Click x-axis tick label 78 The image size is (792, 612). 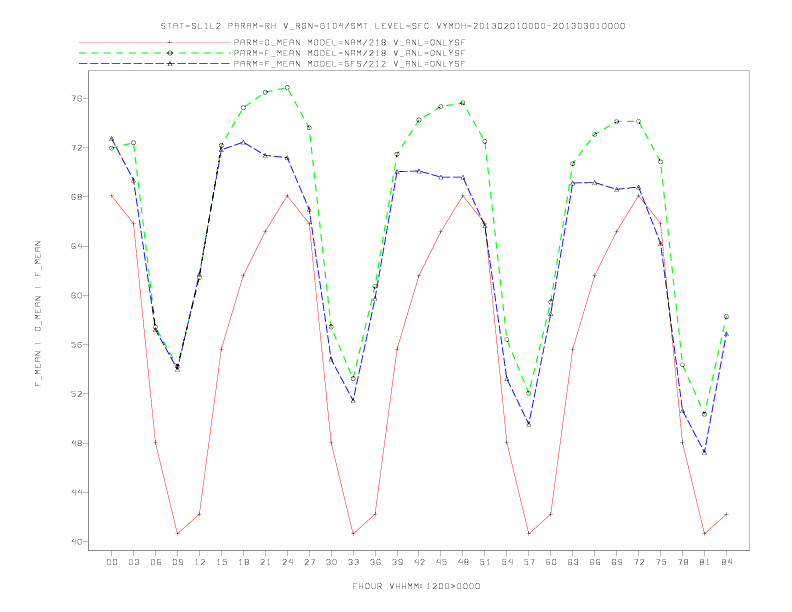point(683,562)
